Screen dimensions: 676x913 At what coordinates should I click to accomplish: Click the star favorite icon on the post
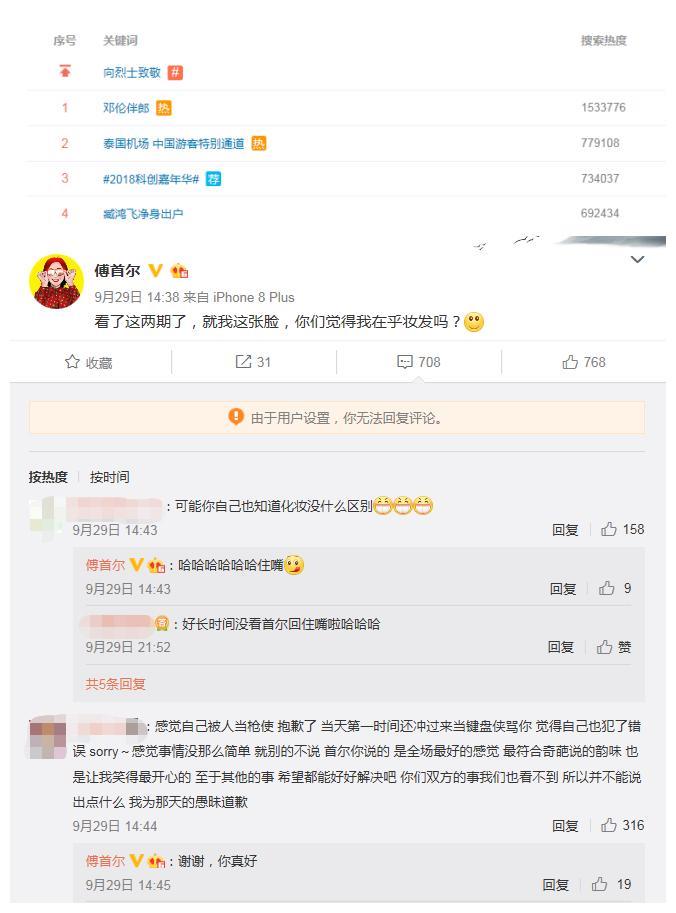tap(72, 362)
